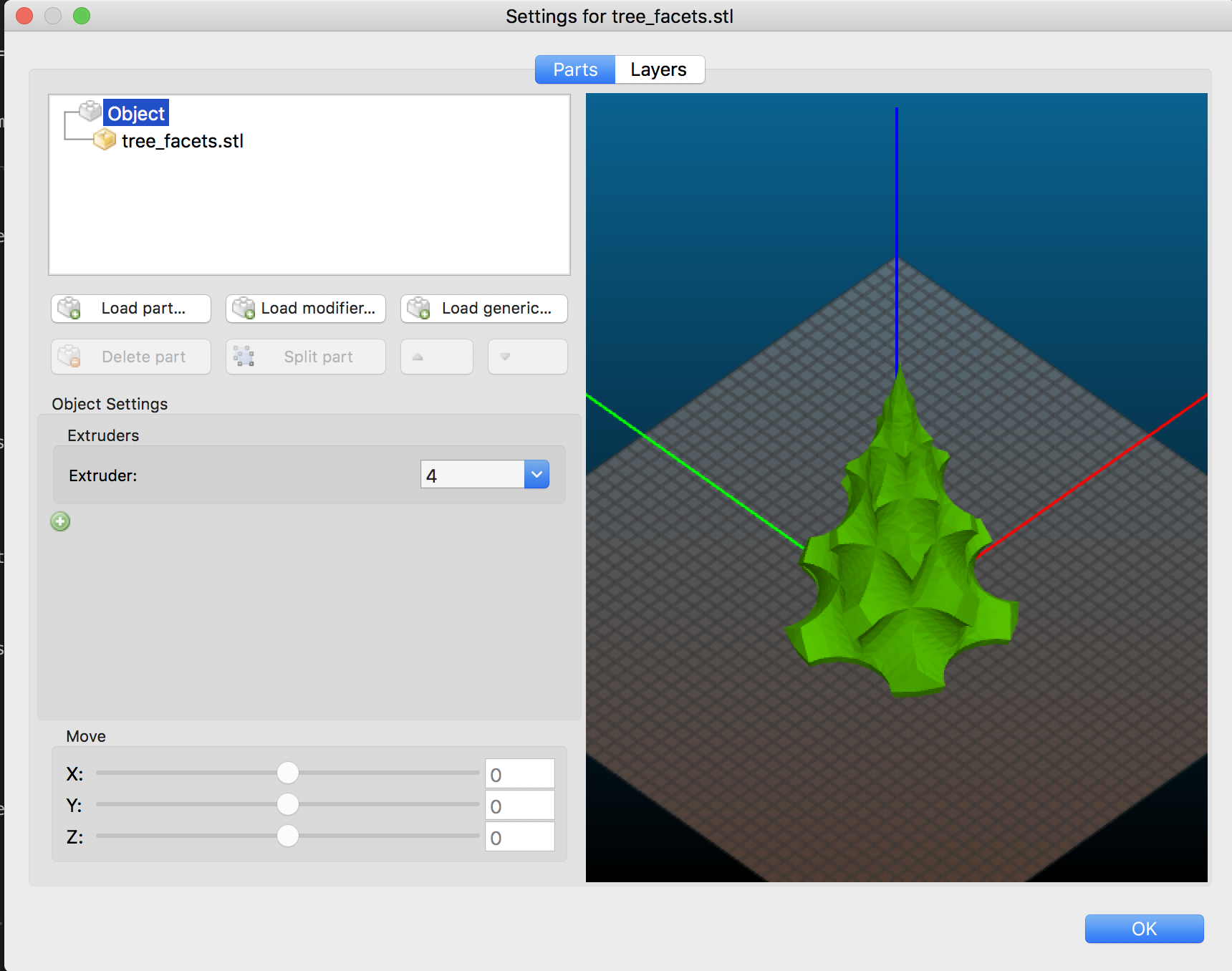Click the Load part… button
This screenshot has height=971, width=1232.
coord(131,309)
